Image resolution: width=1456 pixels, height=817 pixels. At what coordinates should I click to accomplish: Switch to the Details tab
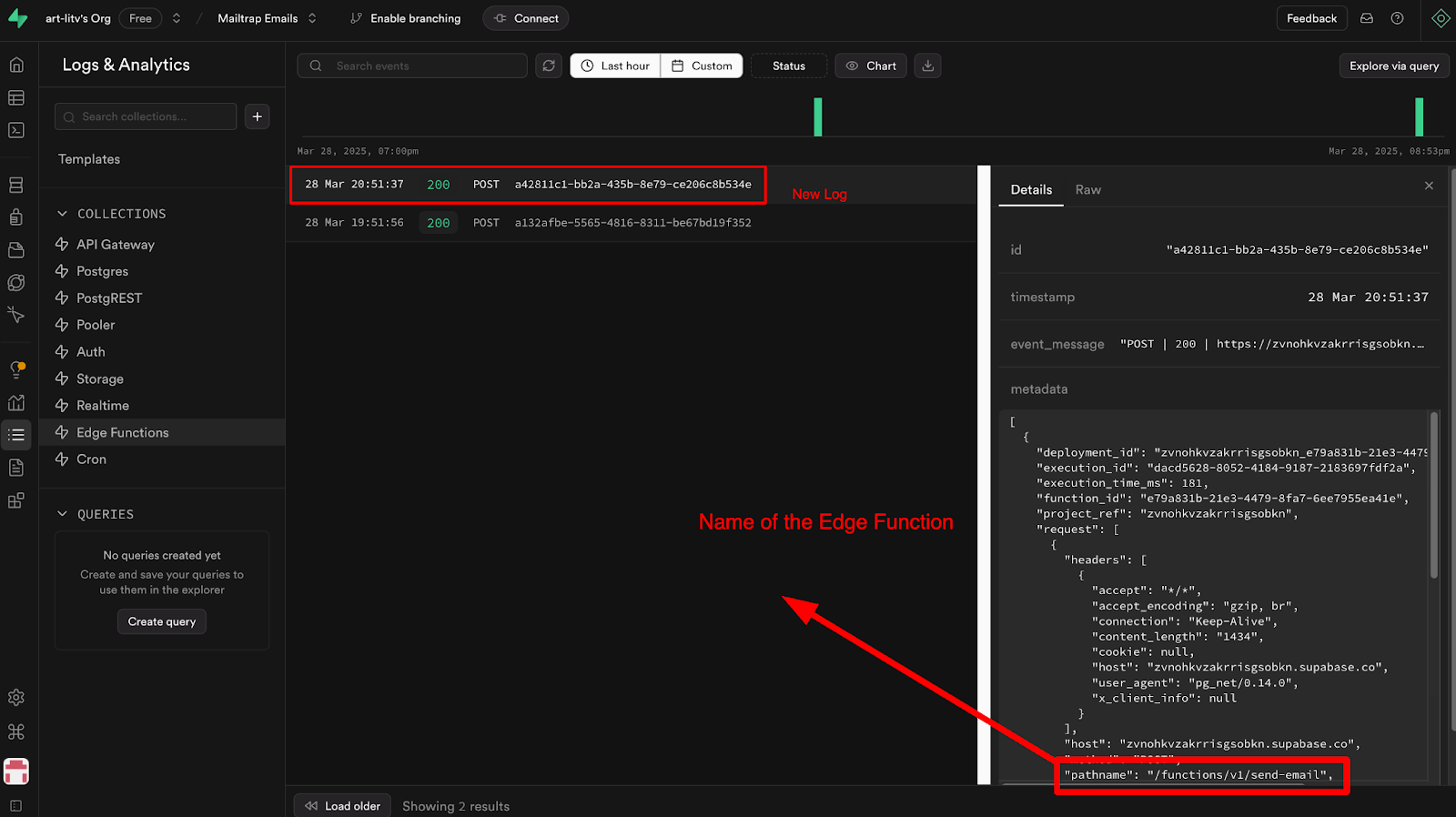(1031, 189)
